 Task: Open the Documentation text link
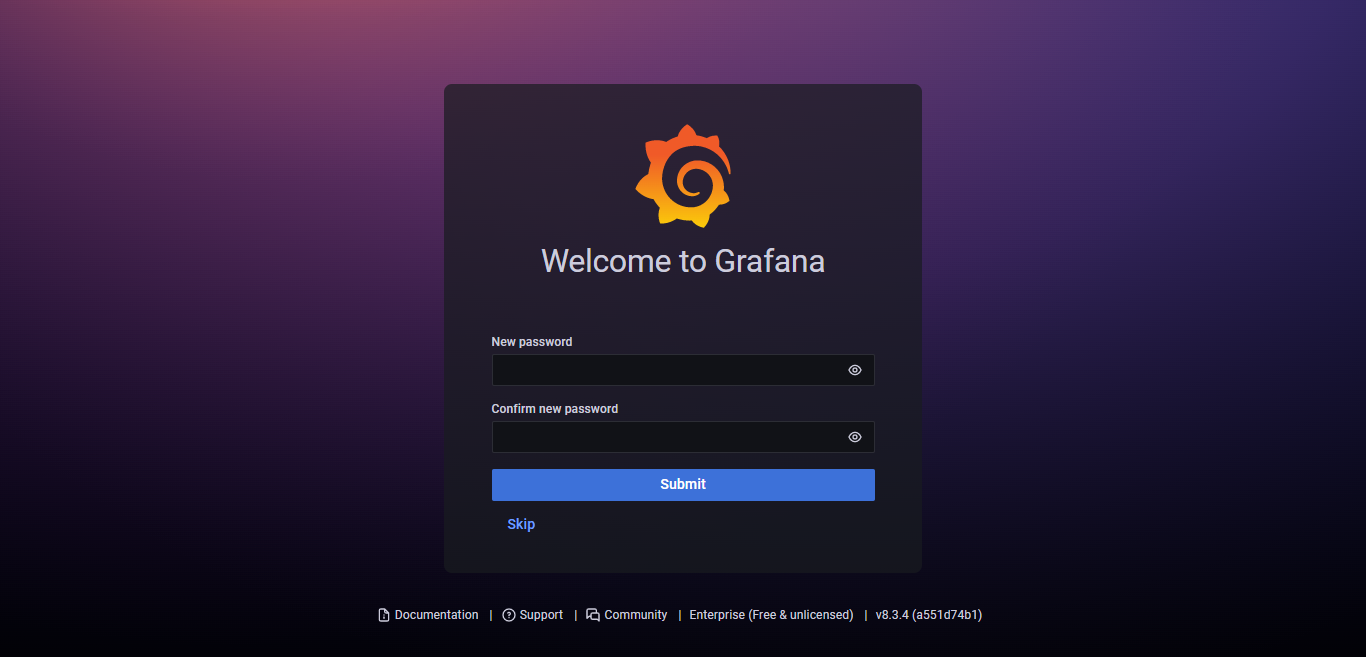click(436, 615)
